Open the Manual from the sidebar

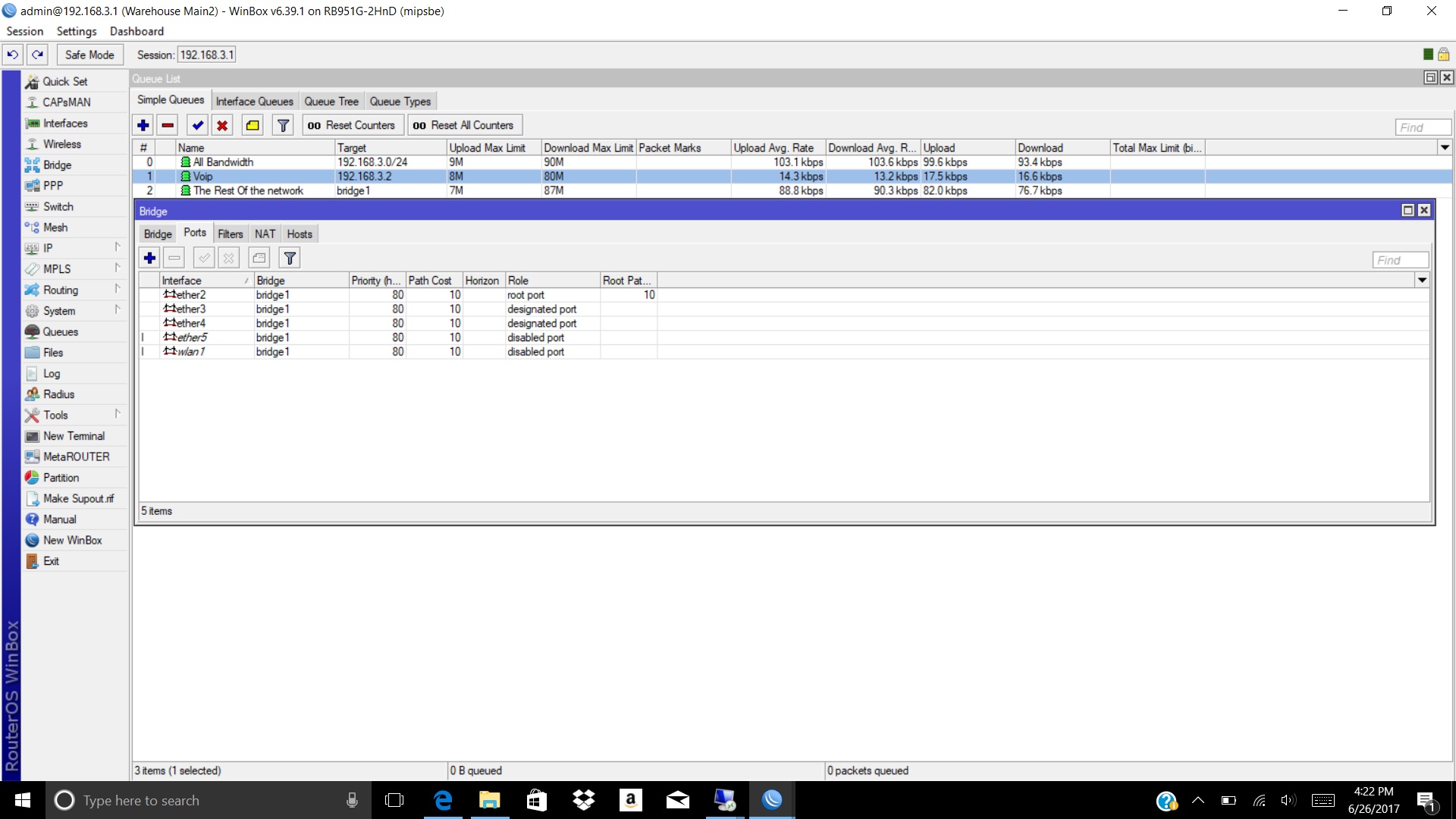(x=74, y=519)
